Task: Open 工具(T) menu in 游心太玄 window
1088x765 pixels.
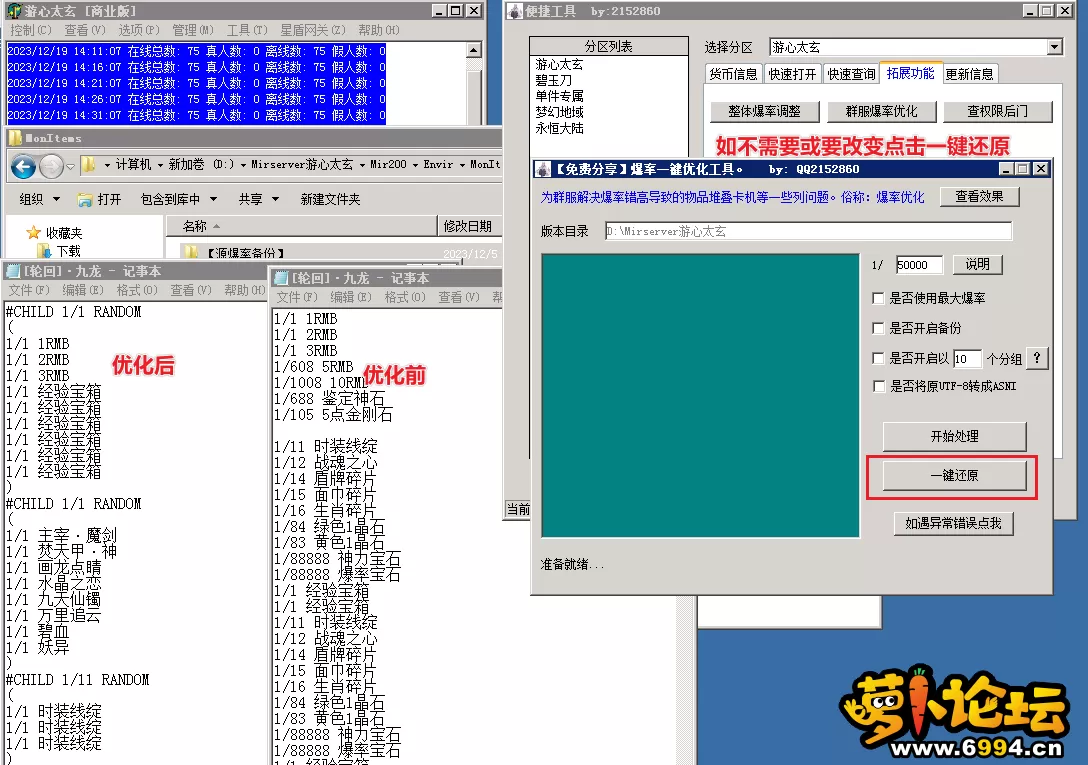Action: pos(247,30)
